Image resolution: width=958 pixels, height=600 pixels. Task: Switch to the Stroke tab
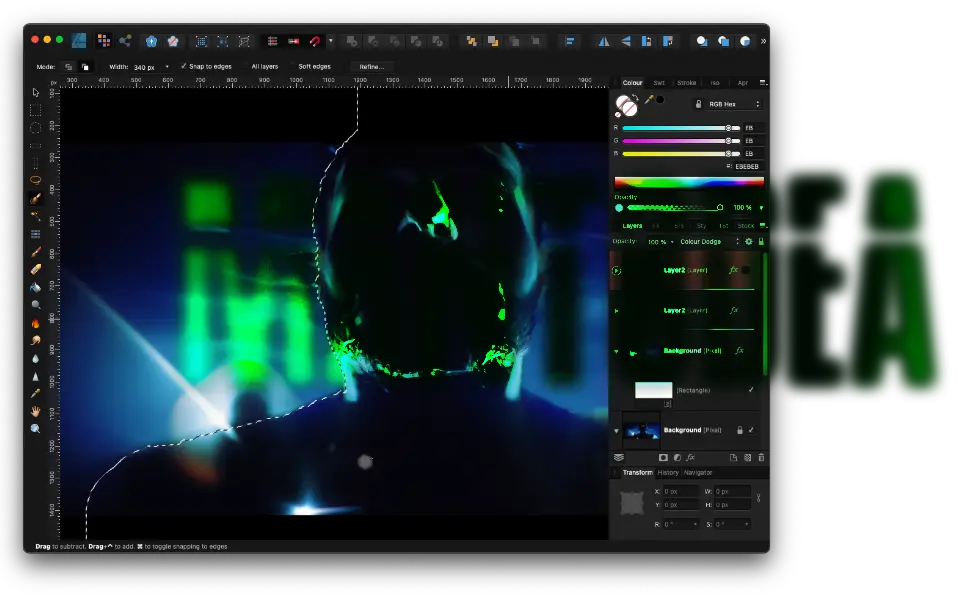click(686, 83)
